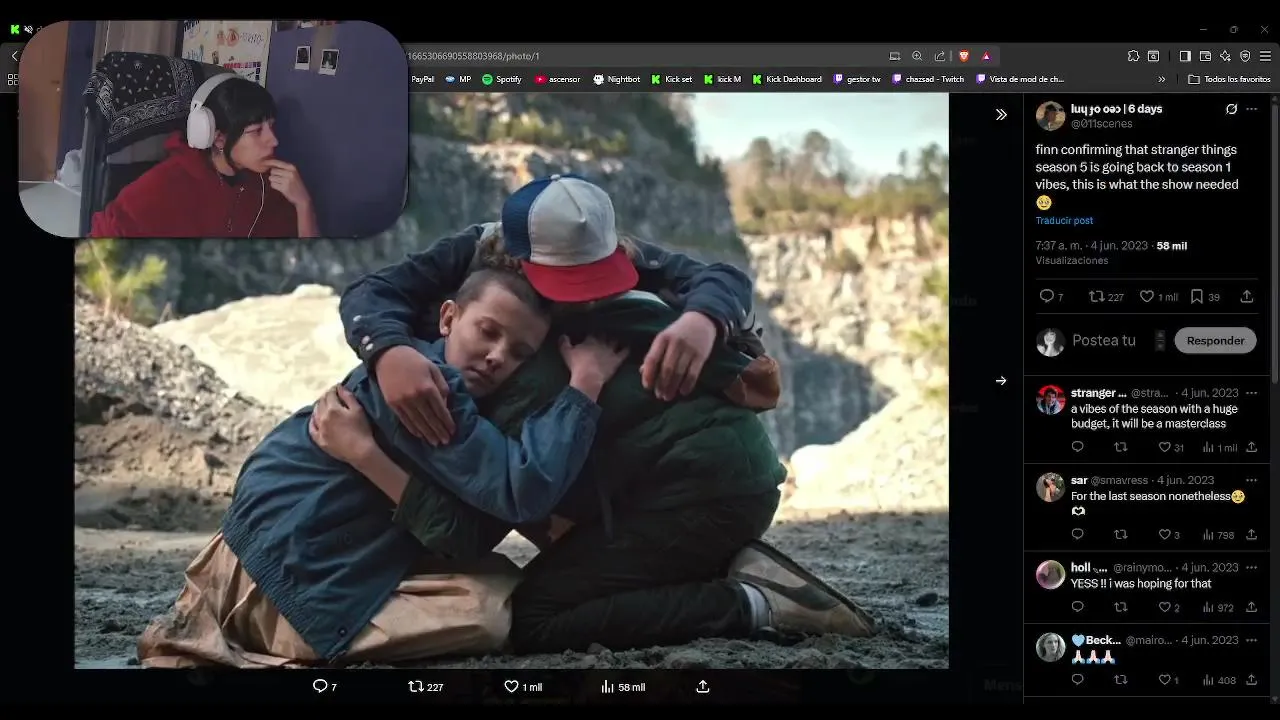Reply to sar's comment
The height and width of the screenshot is (720, 1280).
[x=1077, y=535]
